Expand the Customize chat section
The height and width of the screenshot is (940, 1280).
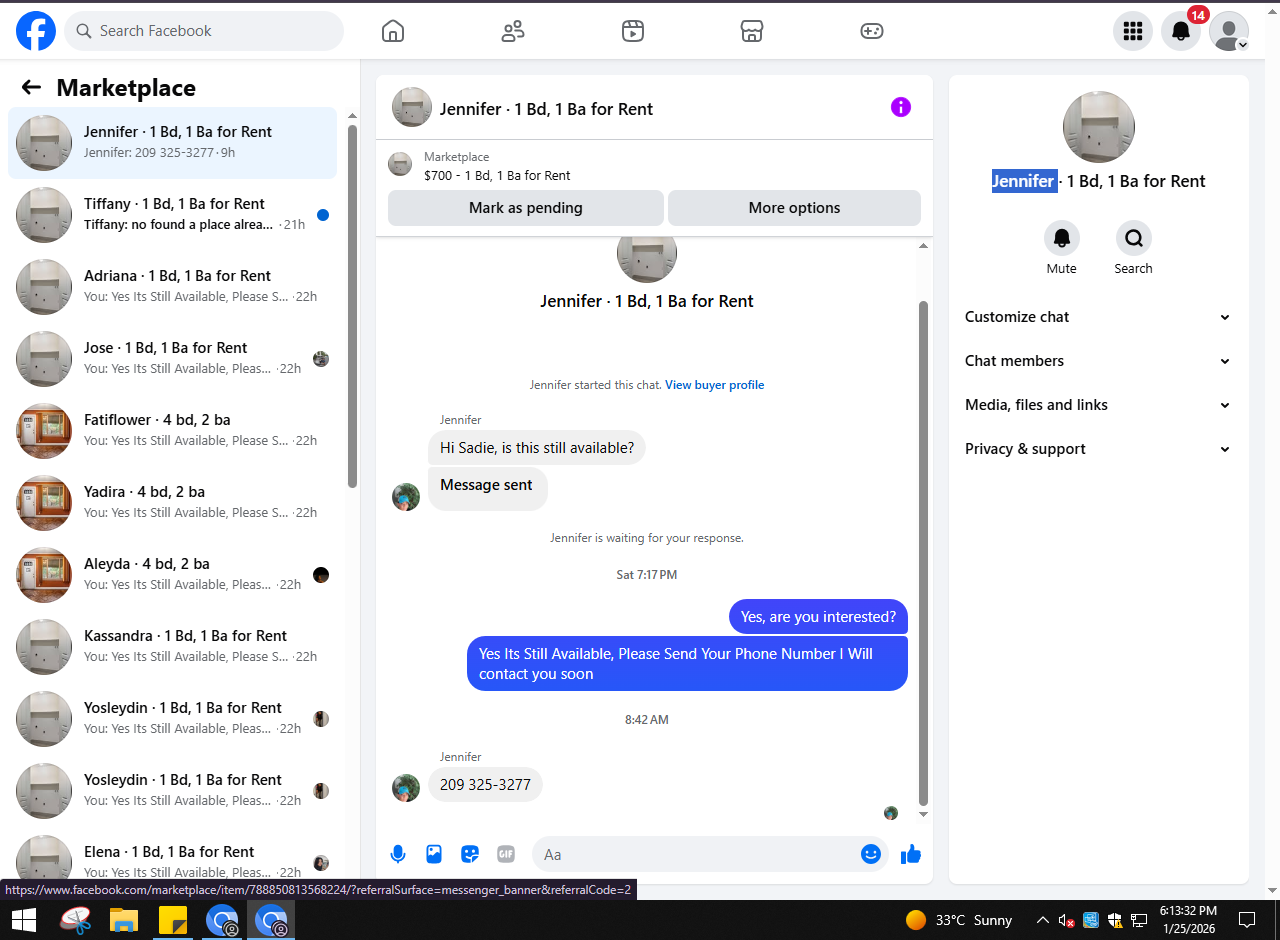(1098, 317)
